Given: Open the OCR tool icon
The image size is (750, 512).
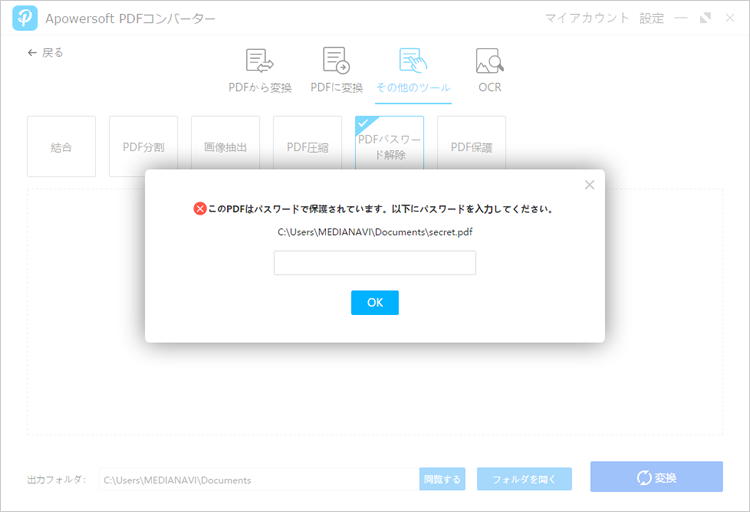Looking at the screenshot, I should click(489, 61).
